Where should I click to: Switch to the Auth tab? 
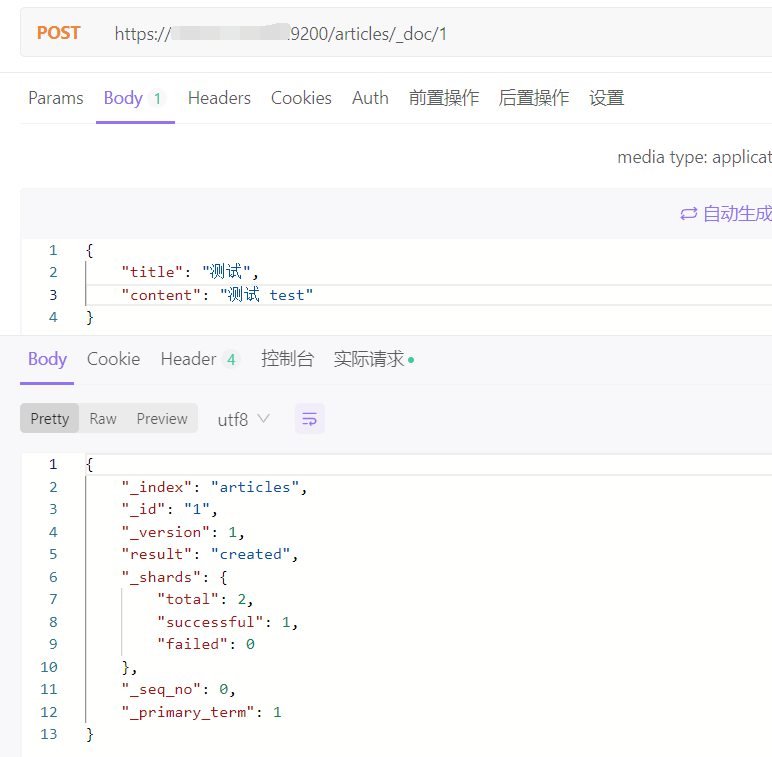click(x=370, y=98)
